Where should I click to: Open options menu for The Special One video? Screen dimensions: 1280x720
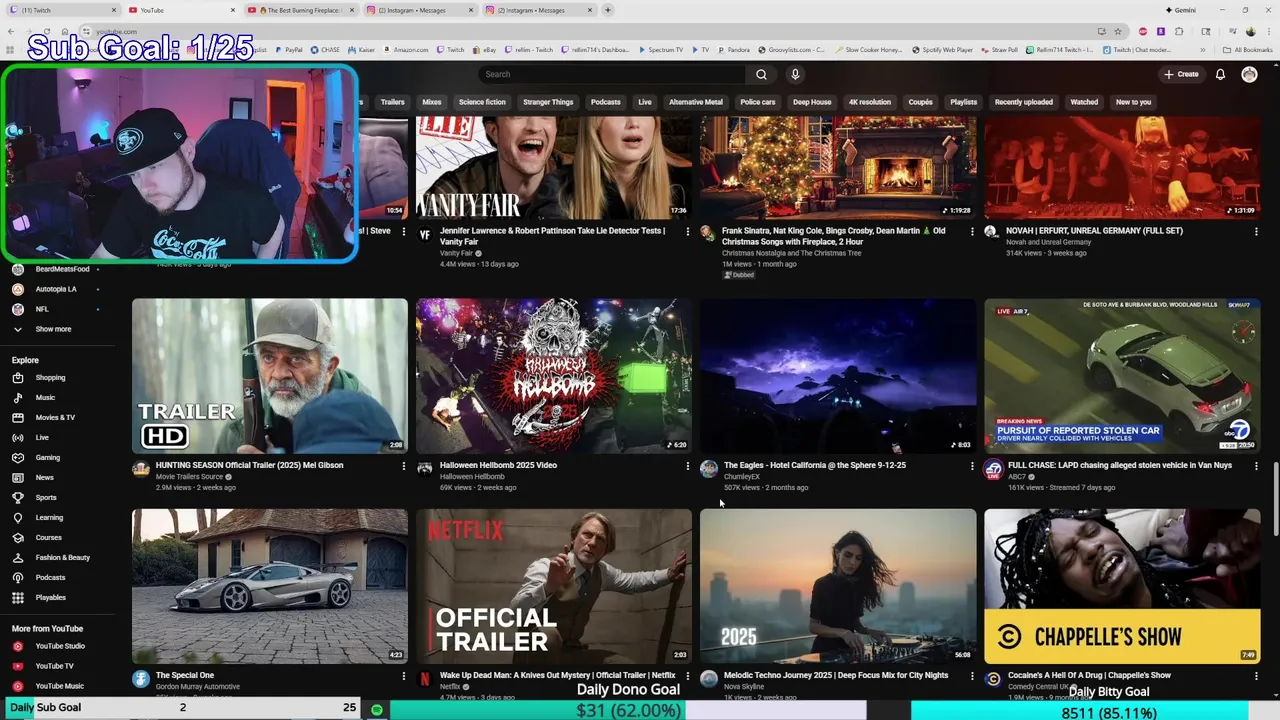tap(404, 676)
